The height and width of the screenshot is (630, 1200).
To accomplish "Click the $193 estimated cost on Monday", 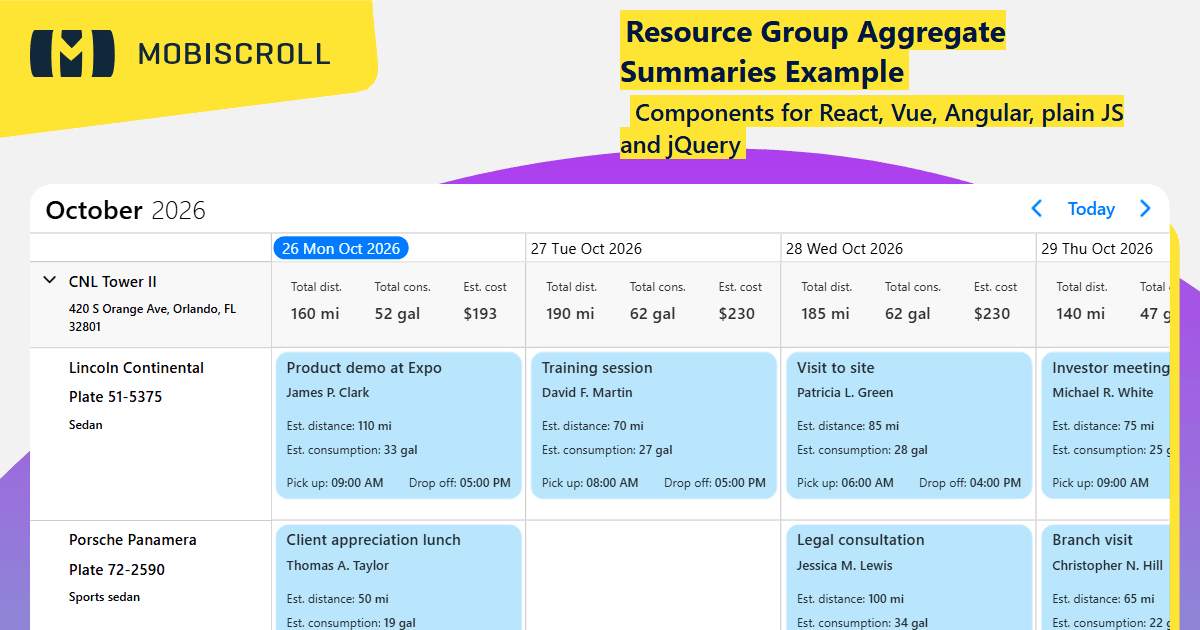I will tap(480, 313).
